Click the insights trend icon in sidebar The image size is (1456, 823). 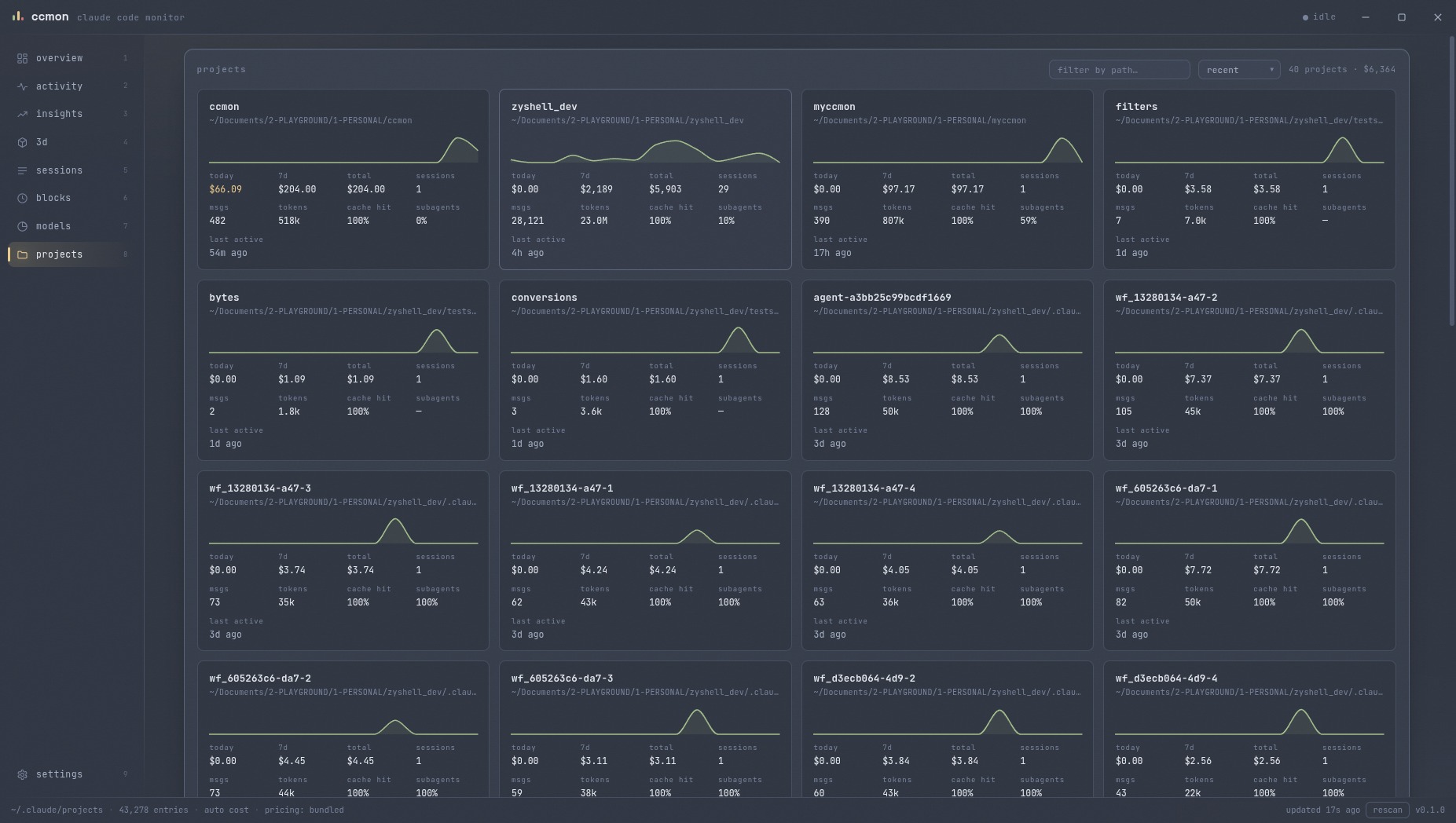point(22,114)
